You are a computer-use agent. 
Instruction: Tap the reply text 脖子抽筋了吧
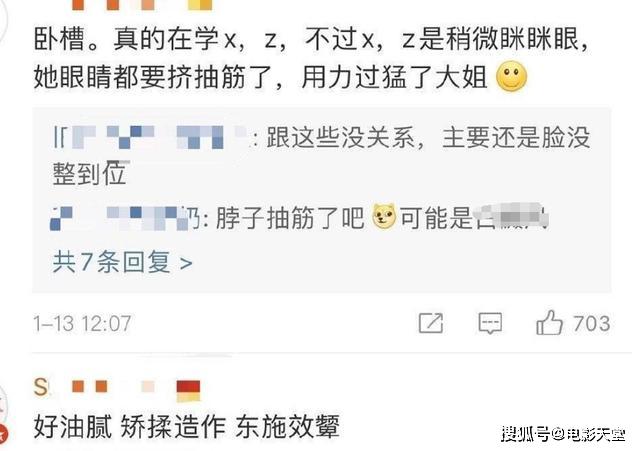[289, 218]
